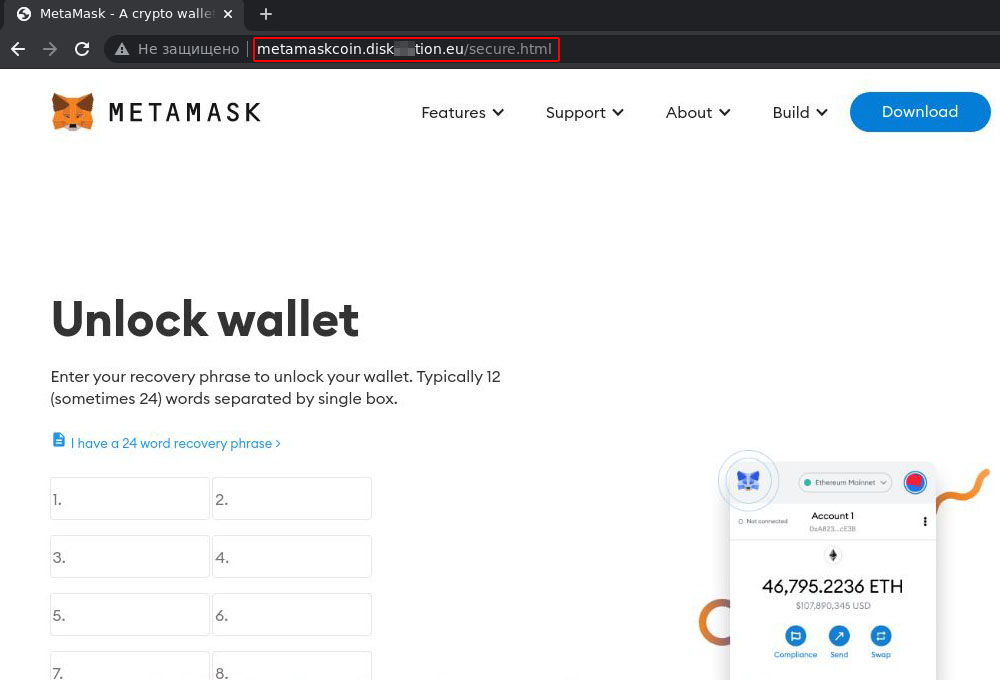Click the document icon beside the 24 word link
The image size is (1000, 680).
pos(59,440)
